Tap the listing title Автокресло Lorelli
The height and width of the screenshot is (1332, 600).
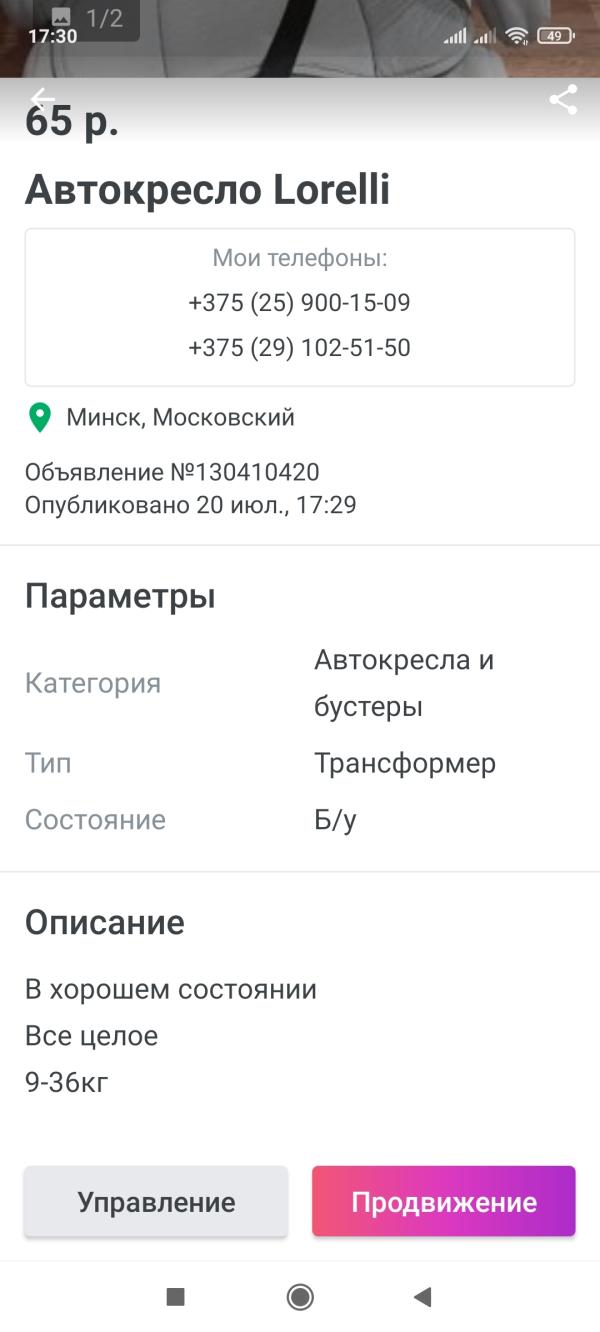coord(207,190)
